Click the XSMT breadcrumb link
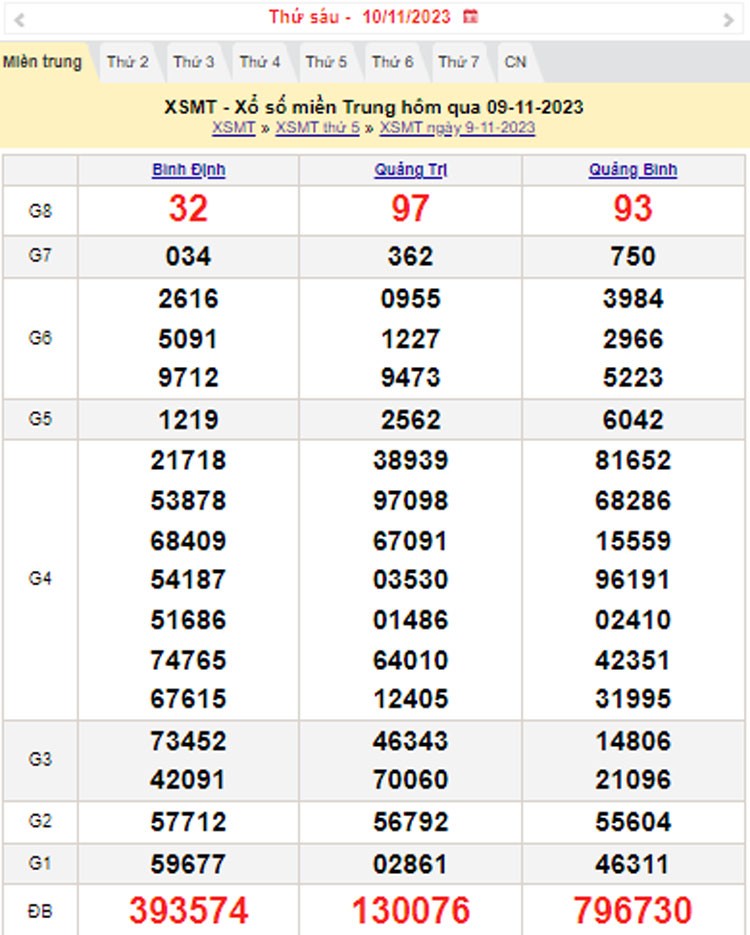750x935 pixels. coord(234,128)
